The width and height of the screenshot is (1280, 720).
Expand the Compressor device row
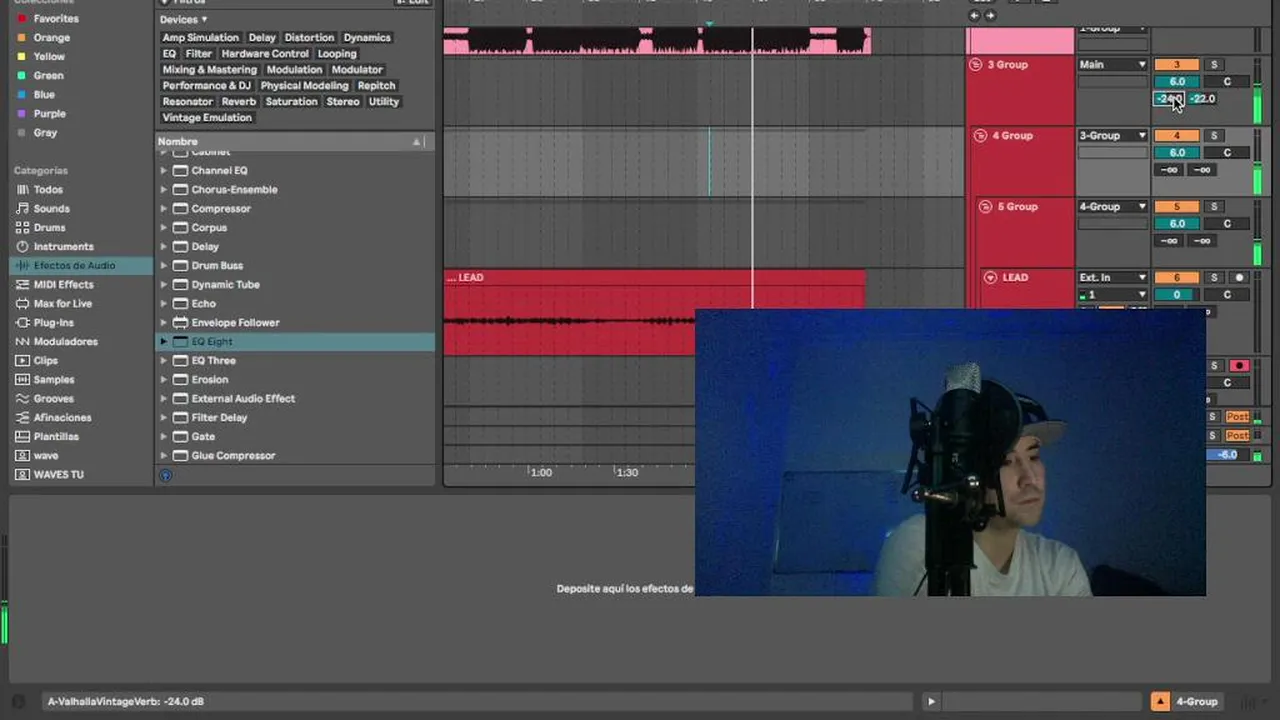tap(164, 209)
